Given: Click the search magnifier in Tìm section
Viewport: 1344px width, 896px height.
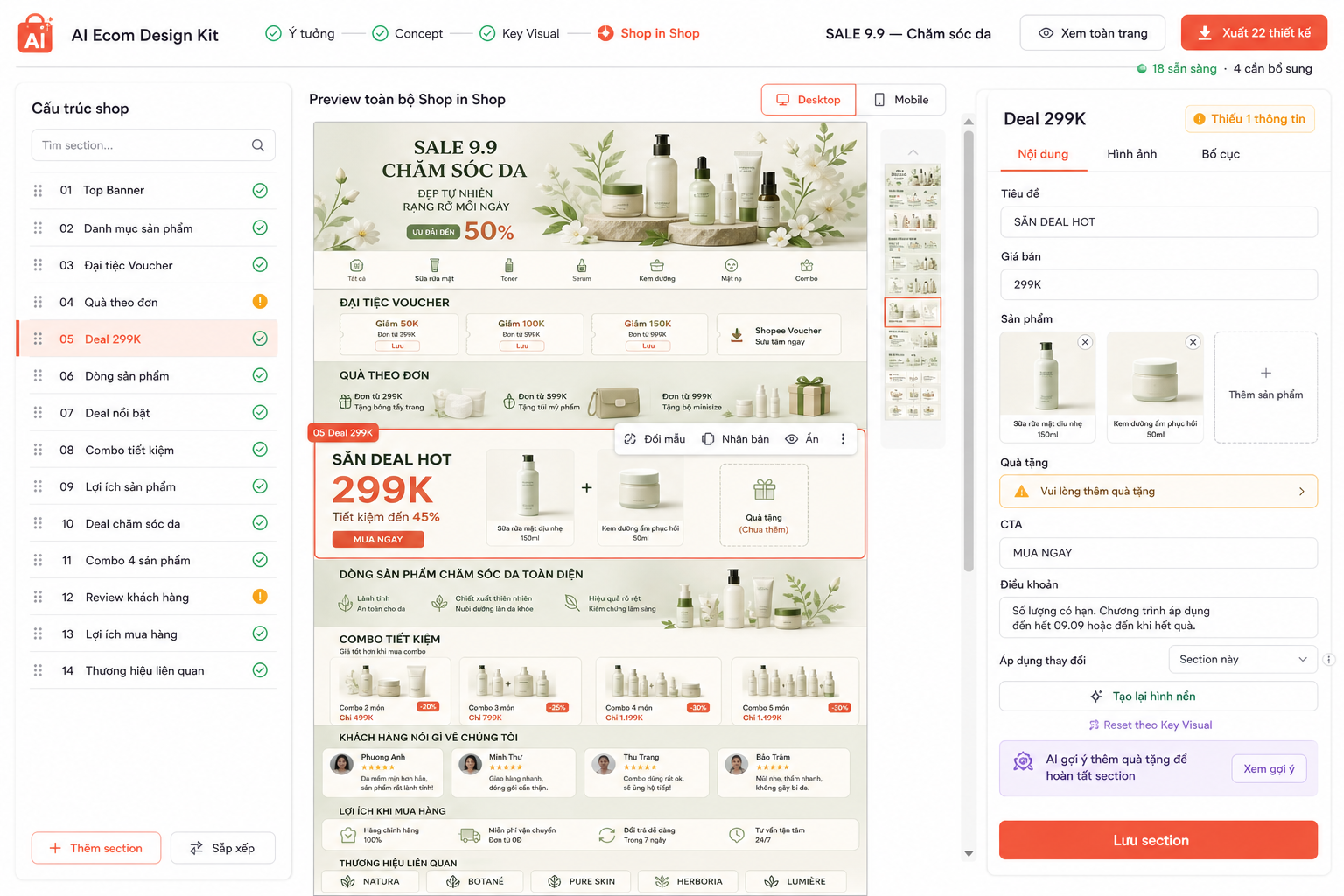Looking at the screenshot, I should 258,145.
